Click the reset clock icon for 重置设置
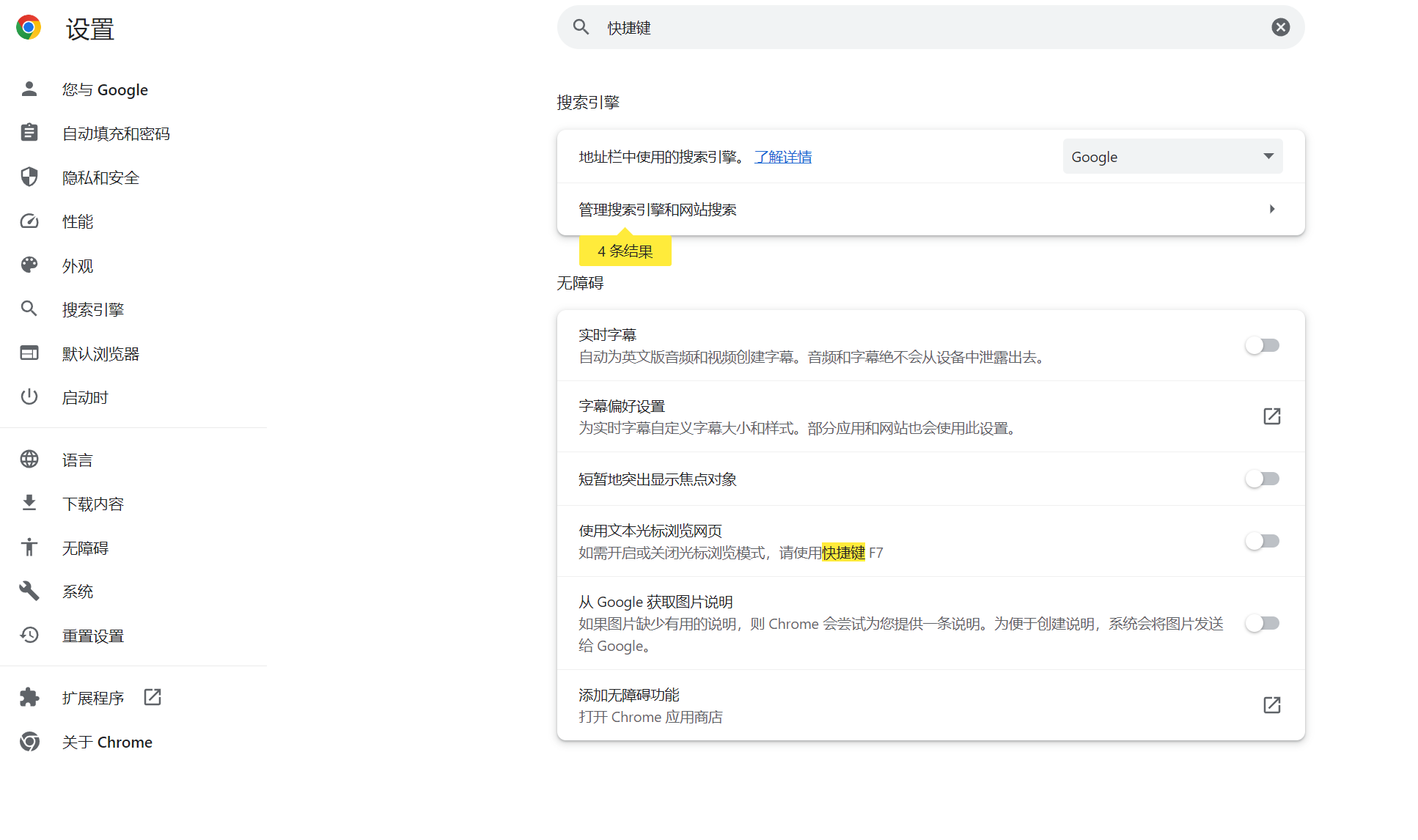Image resolution: width=1418 pixels, height=840 pixels. tap(29, 635)
